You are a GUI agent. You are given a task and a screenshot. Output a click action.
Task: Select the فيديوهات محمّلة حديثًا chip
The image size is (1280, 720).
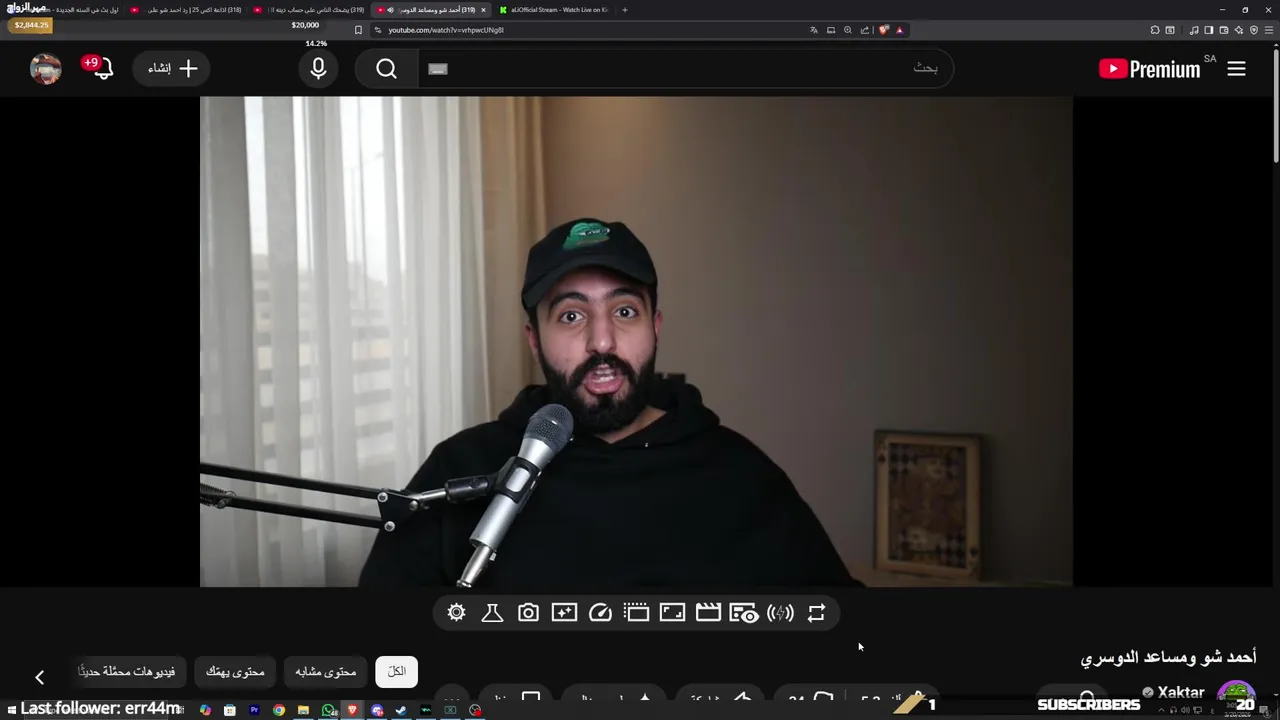tap(127, 671)
